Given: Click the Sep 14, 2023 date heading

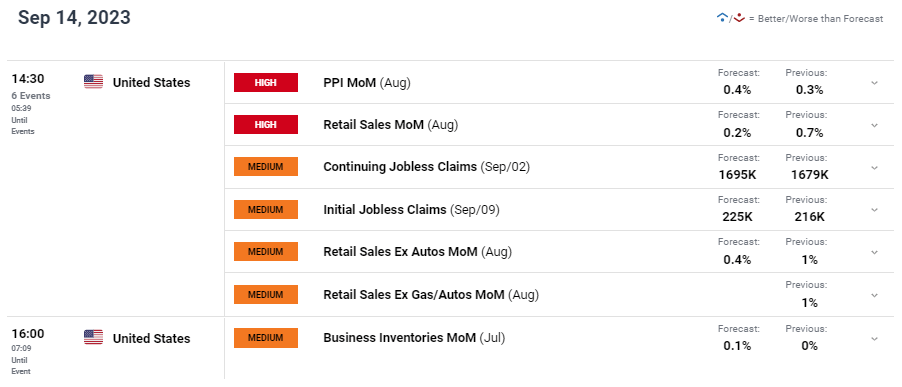Looking at the screenshot, I should pyautogui.click(x=74, y=17).
